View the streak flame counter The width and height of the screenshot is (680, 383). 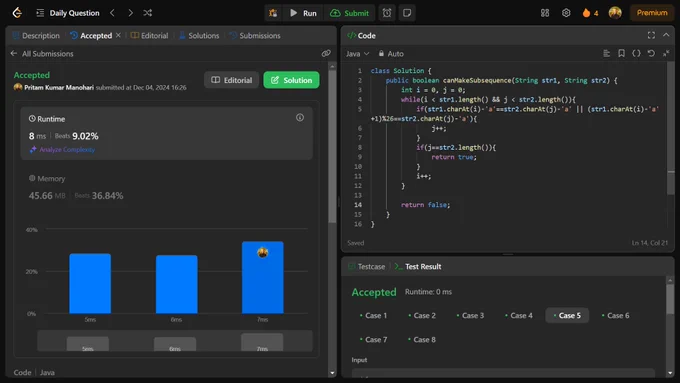[x=590, y=13]
